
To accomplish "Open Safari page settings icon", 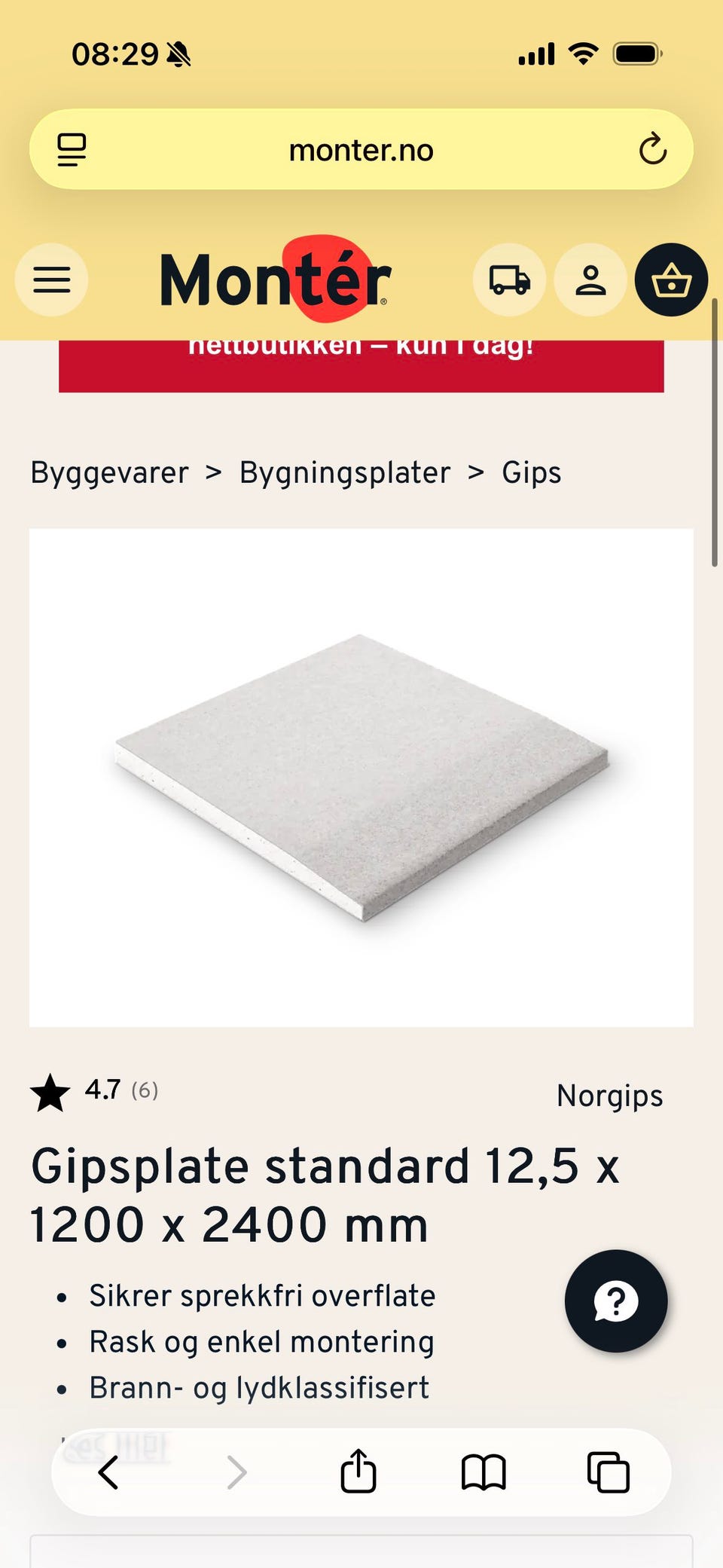I will (x=72, y=149).
